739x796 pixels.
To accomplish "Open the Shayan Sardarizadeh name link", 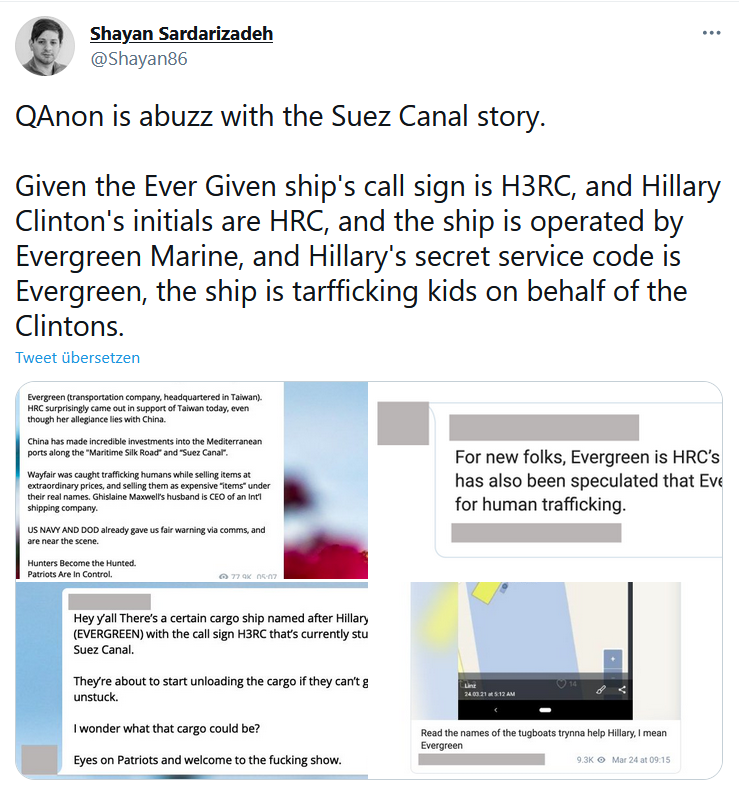I will pyautogui.click(x=181, y=34).
